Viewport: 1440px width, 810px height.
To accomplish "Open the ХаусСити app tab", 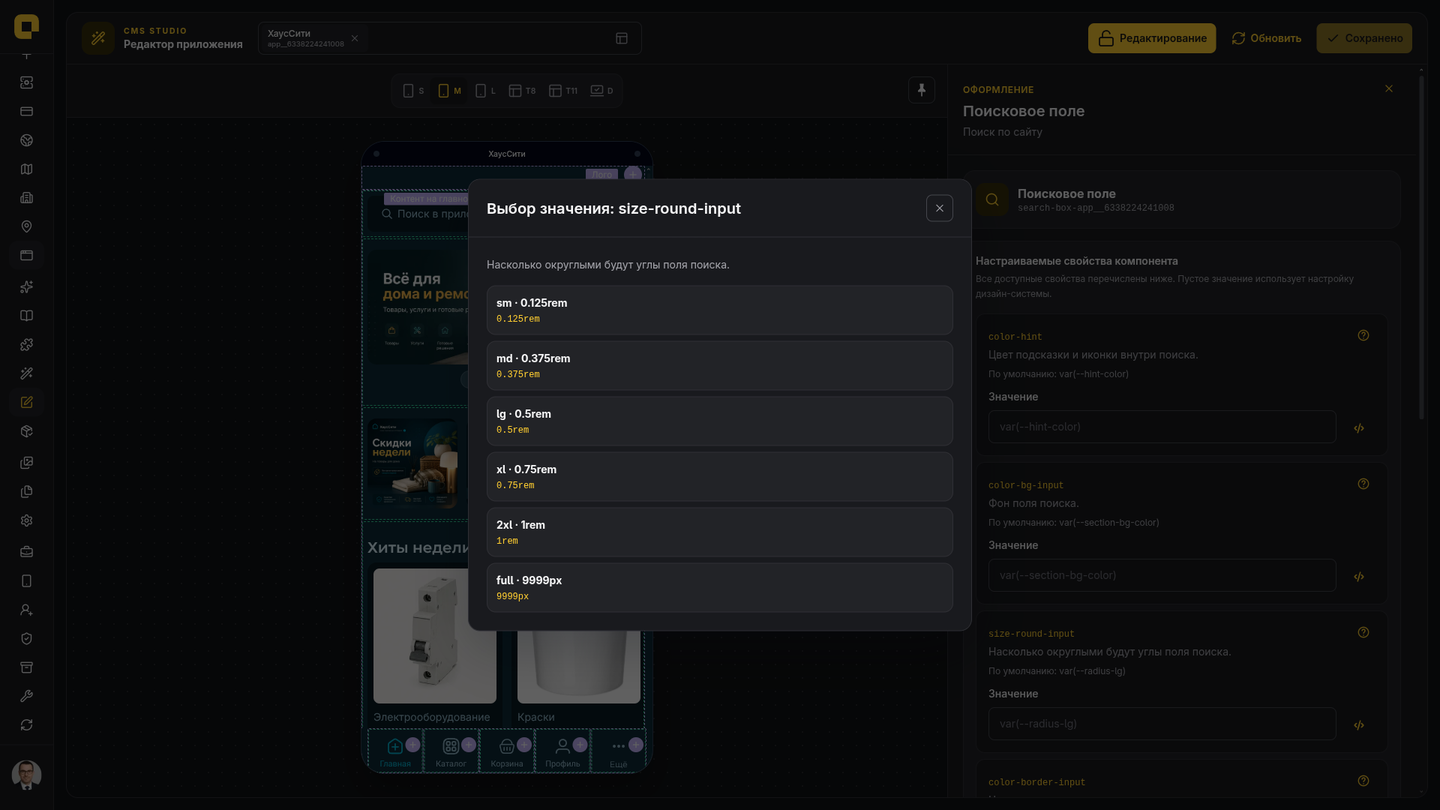I will click(x=306, y=38).
